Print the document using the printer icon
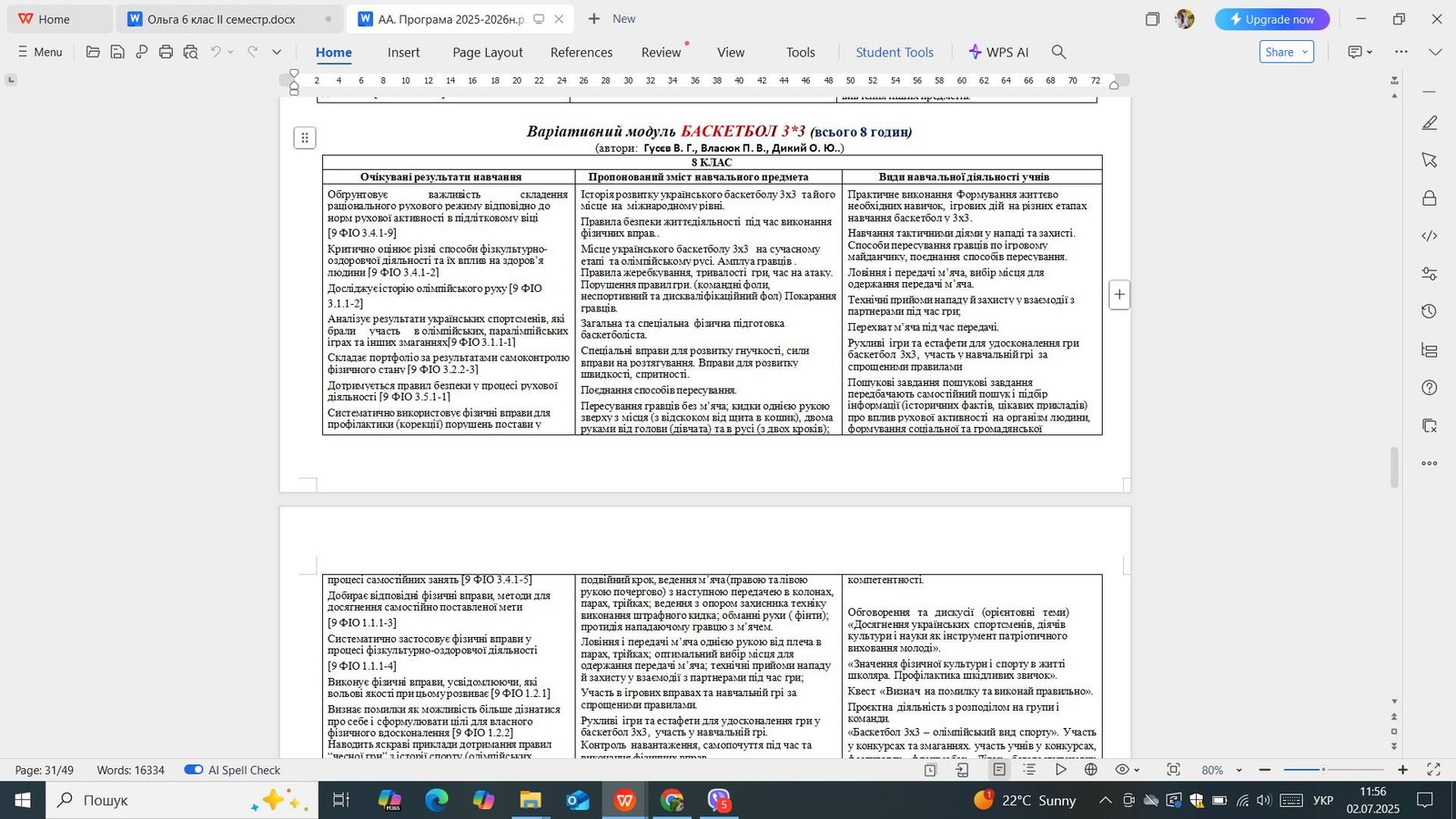1456x819 pixels. (x=166, y=52)
